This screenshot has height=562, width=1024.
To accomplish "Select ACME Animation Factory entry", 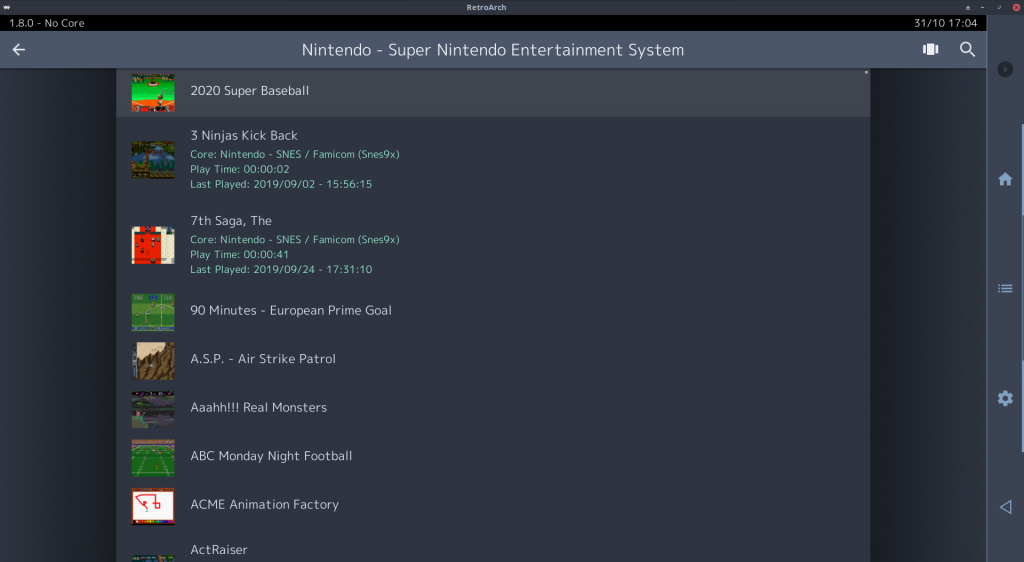I will pos(493,506).
